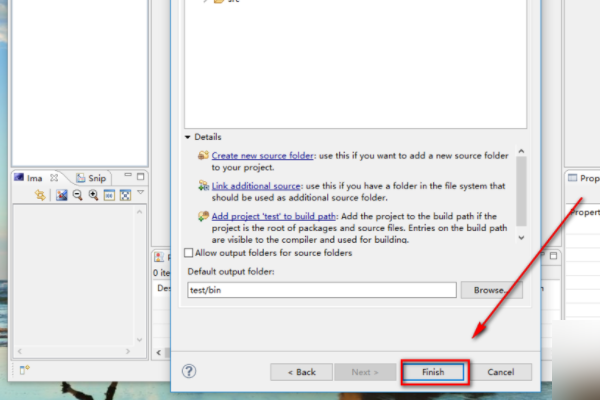Click the fit-width icon in the Image view toolbar
This screenshot has height=400, width=600.
pos(109,195)
